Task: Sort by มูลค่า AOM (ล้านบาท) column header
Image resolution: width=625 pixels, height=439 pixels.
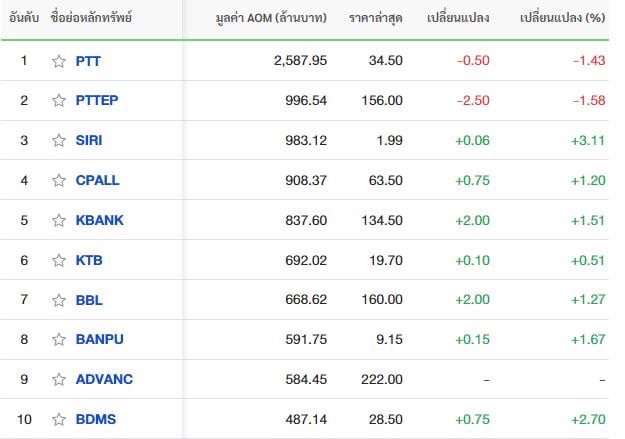Action: click(x=271, y=18)
